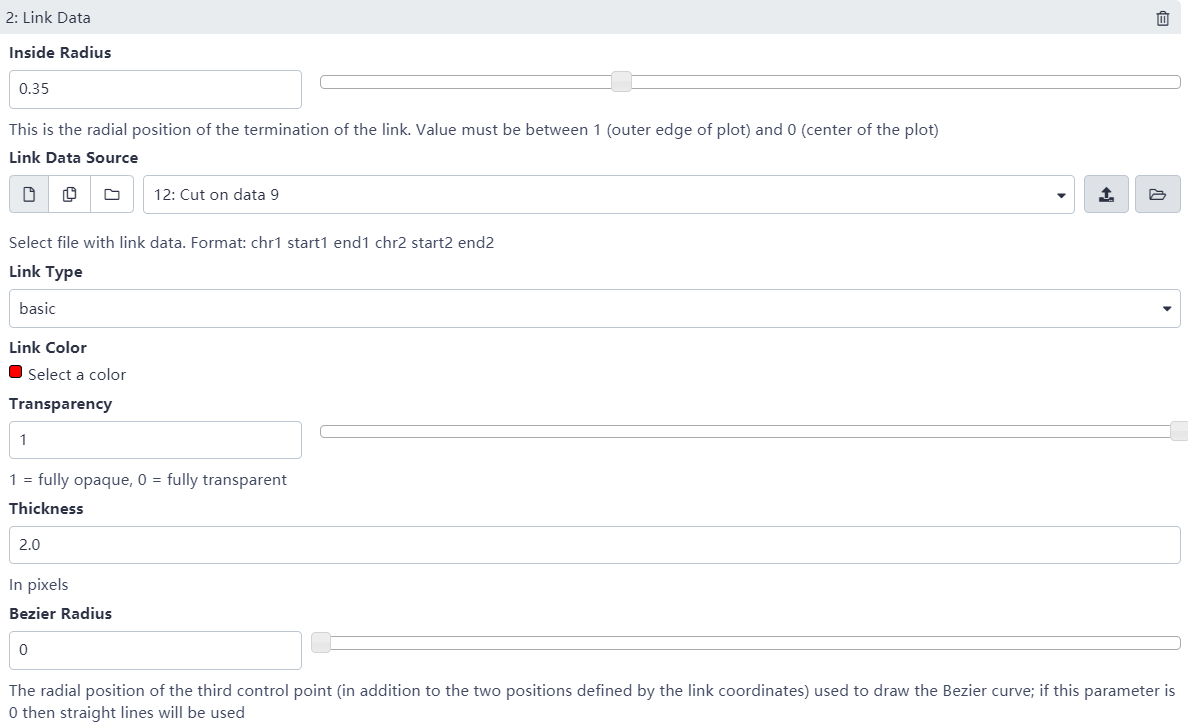Open the Link Data Source dropdown
This screenshot has height=727, width=1188.
608,194
